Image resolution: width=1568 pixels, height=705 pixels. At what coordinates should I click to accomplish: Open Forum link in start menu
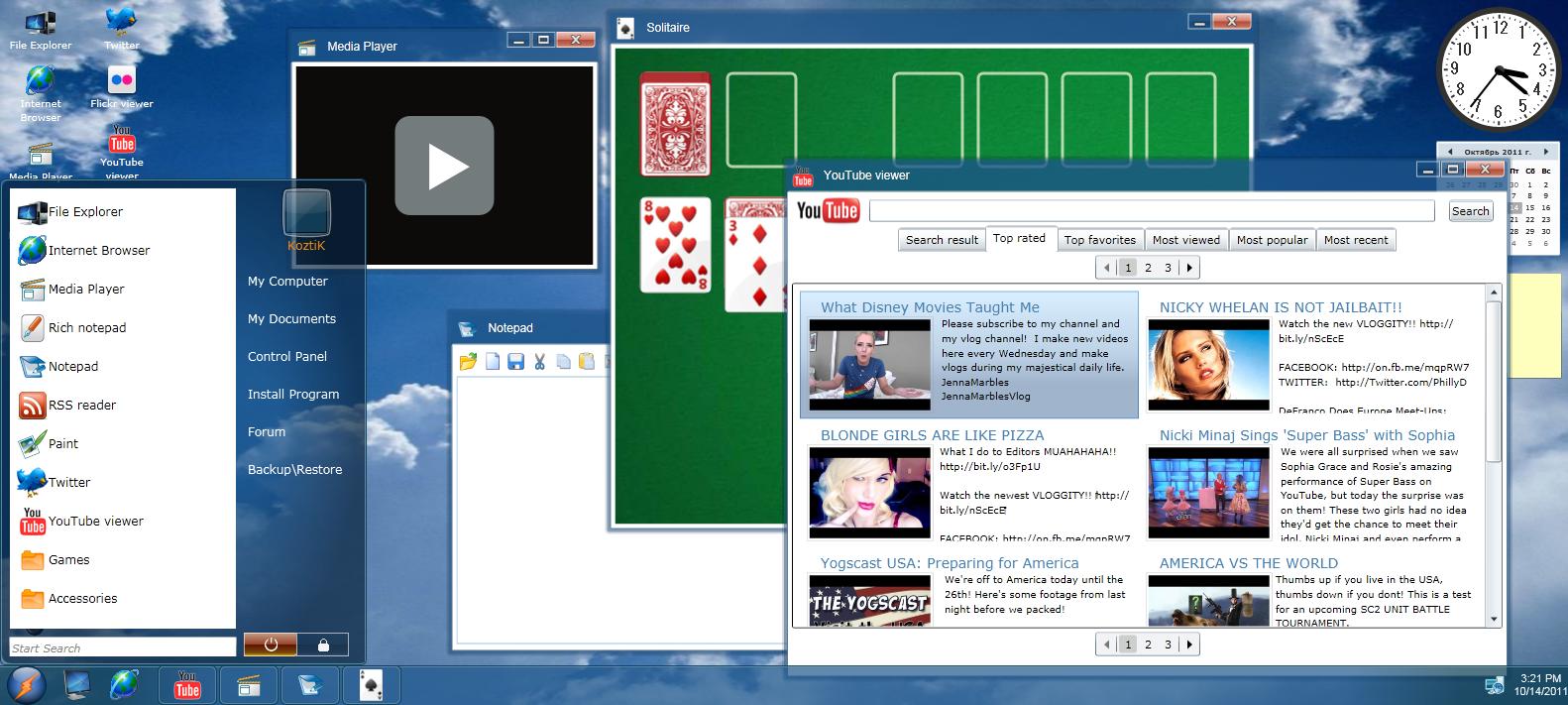267,431
